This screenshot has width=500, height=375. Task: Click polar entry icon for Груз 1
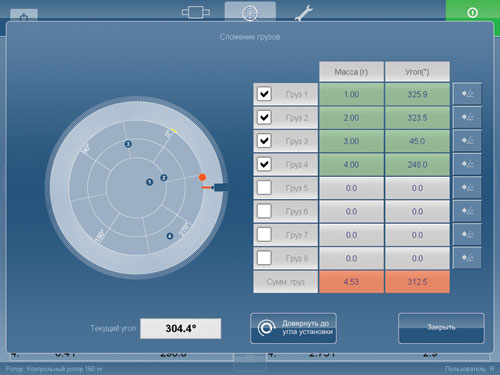[467, 94]
